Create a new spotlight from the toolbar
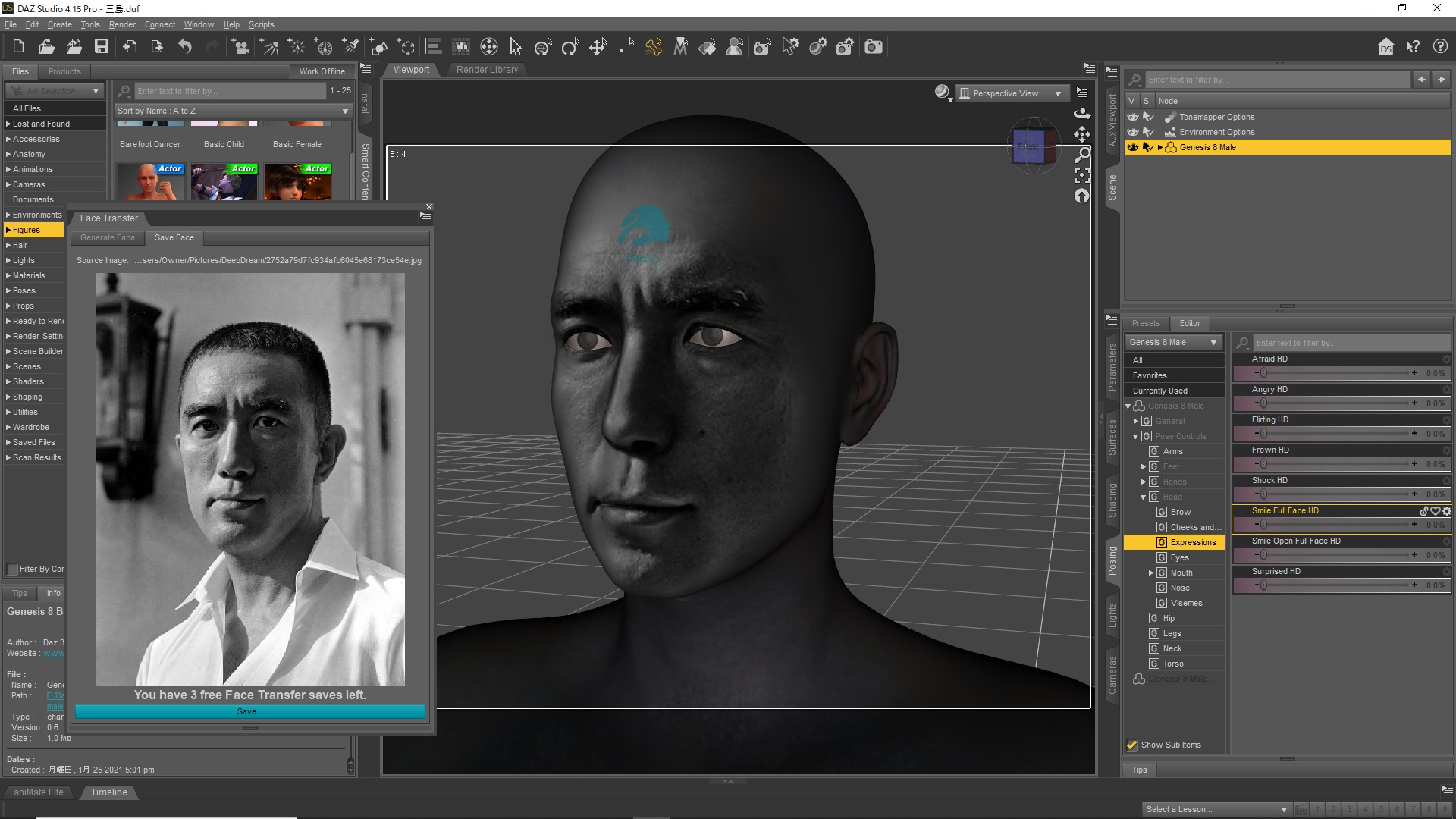The image size is (1456, 819). (350, 46)
